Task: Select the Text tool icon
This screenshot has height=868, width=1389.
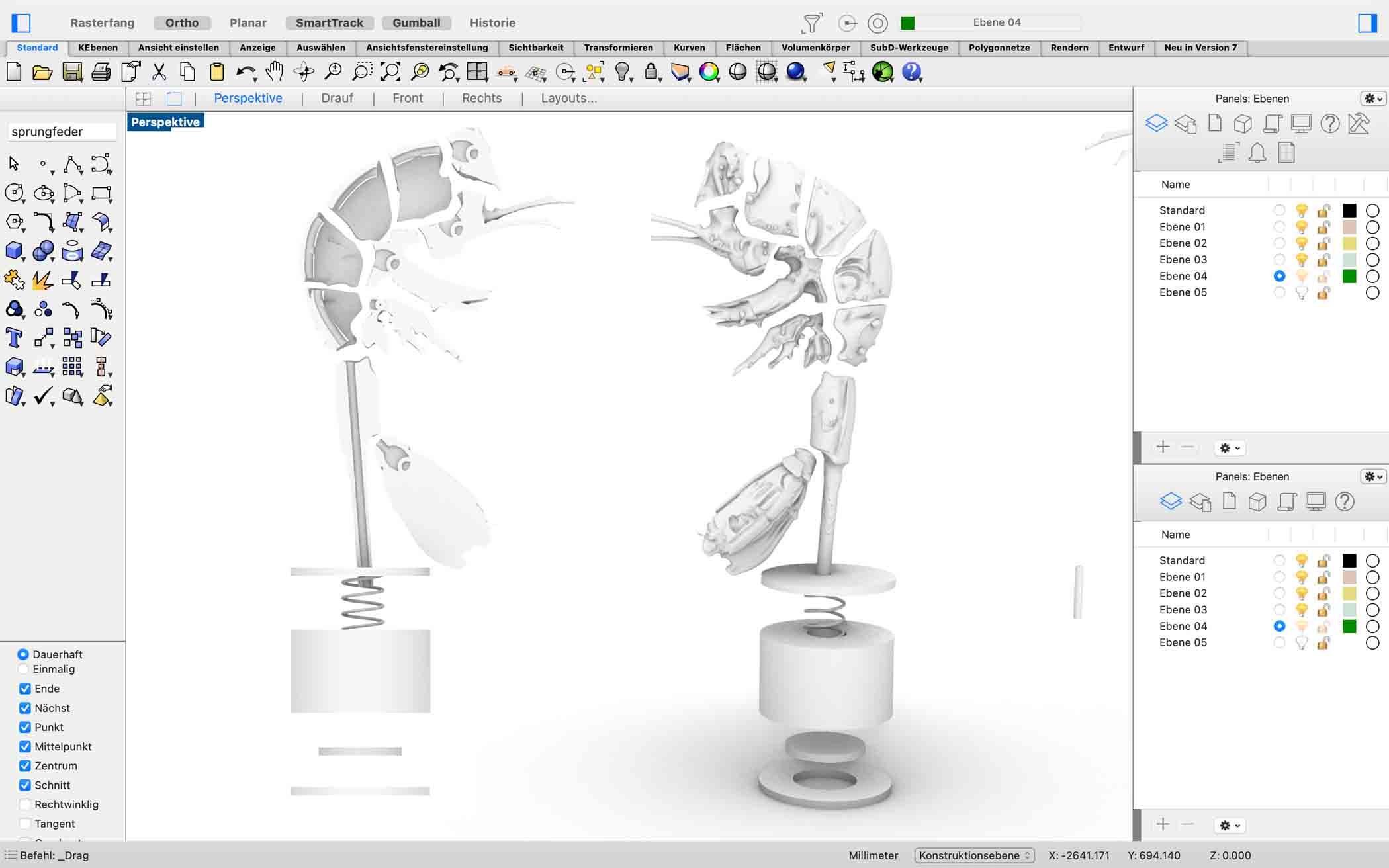Action: (14, 337)
